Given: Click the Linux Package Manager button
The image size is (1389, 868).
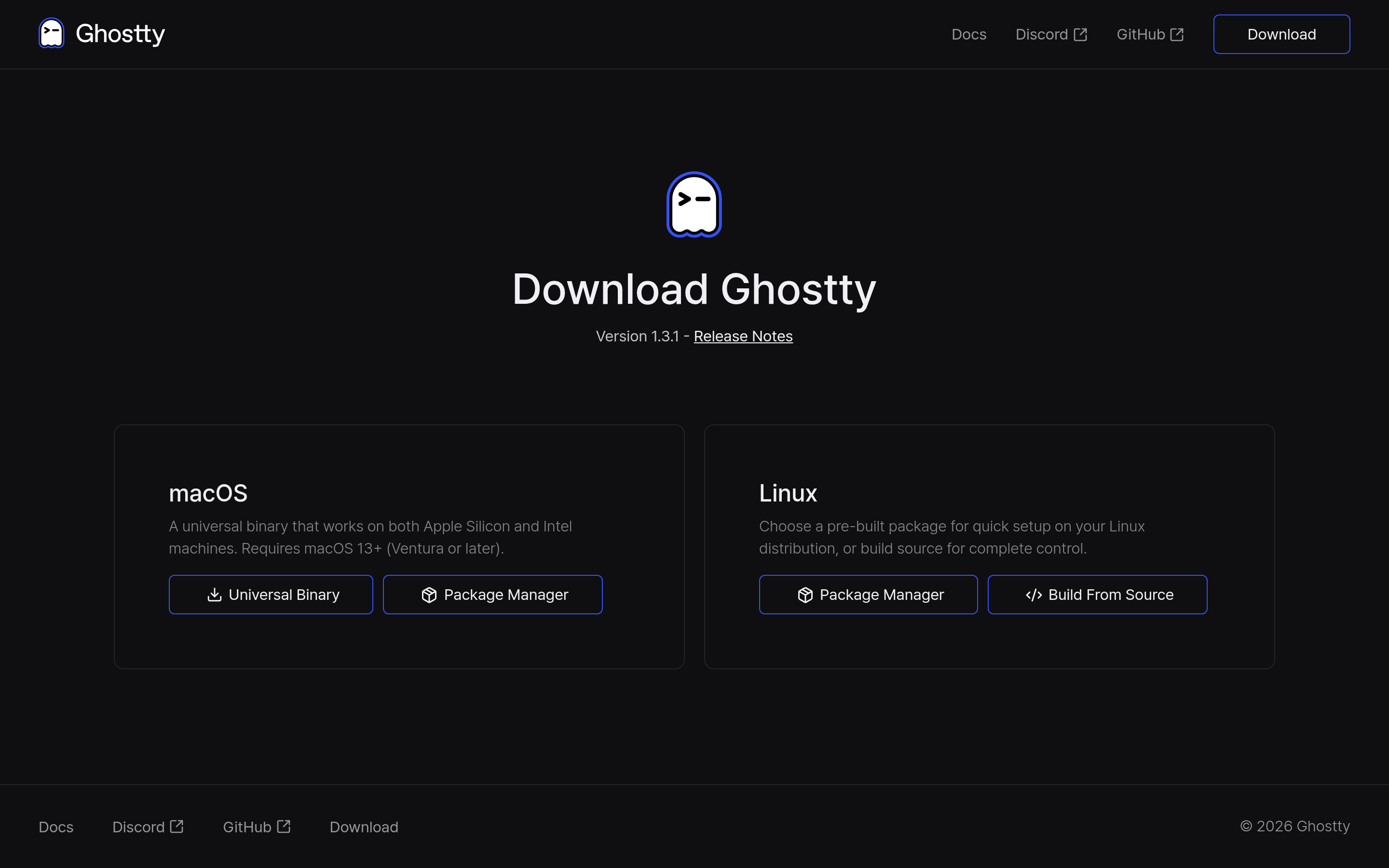Looking at the screenshot, I should click(868, 595).
